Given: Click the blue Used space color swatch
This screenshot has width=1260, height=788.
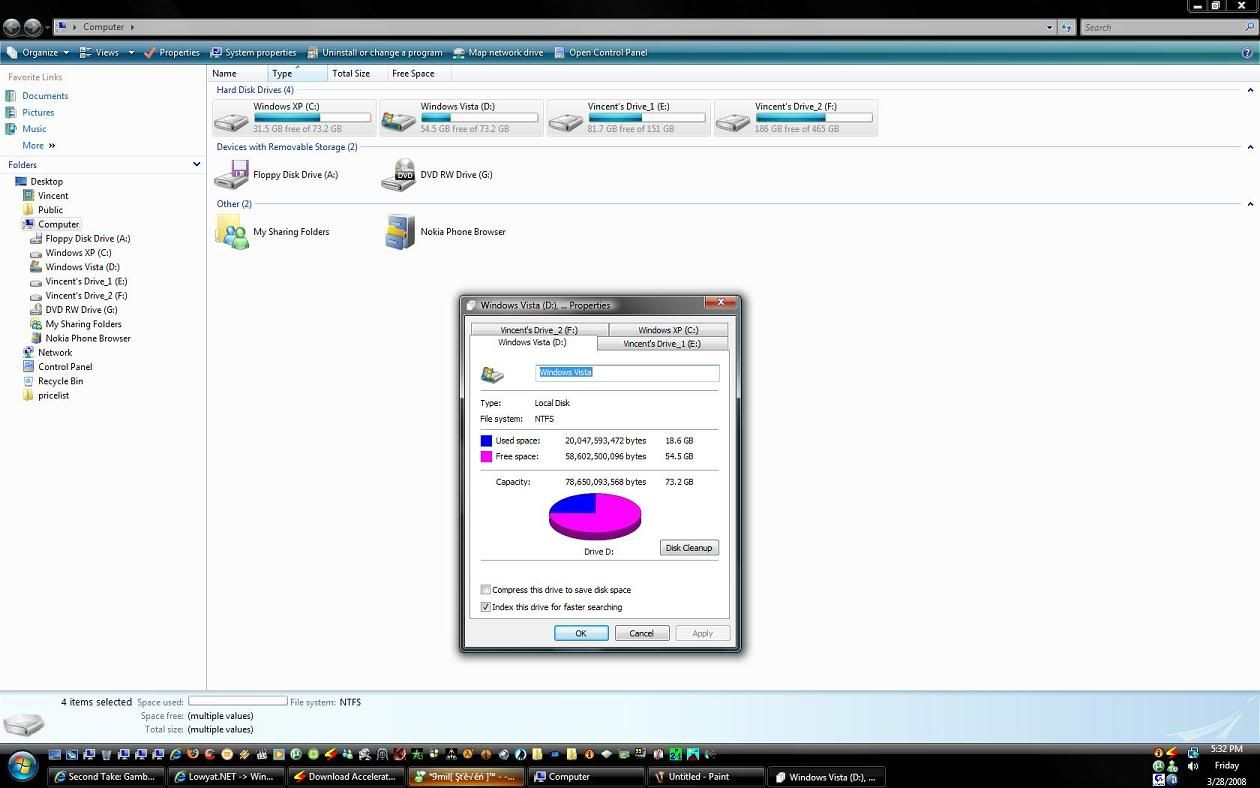Looking at the screenshot, I should [486, 441].
